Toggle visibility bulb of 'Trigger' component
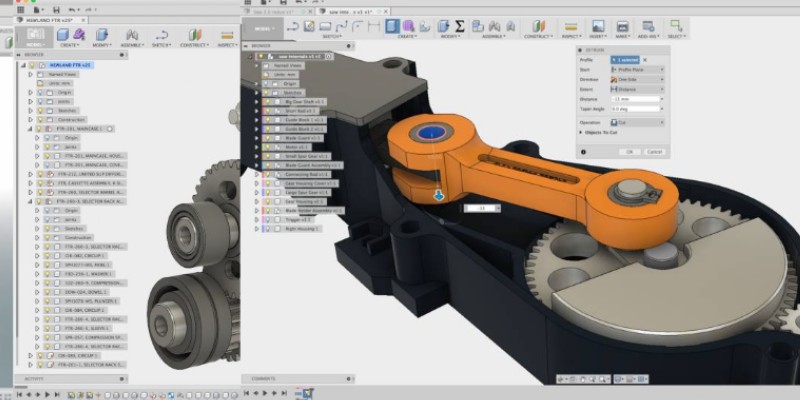 tap(266, 220)
